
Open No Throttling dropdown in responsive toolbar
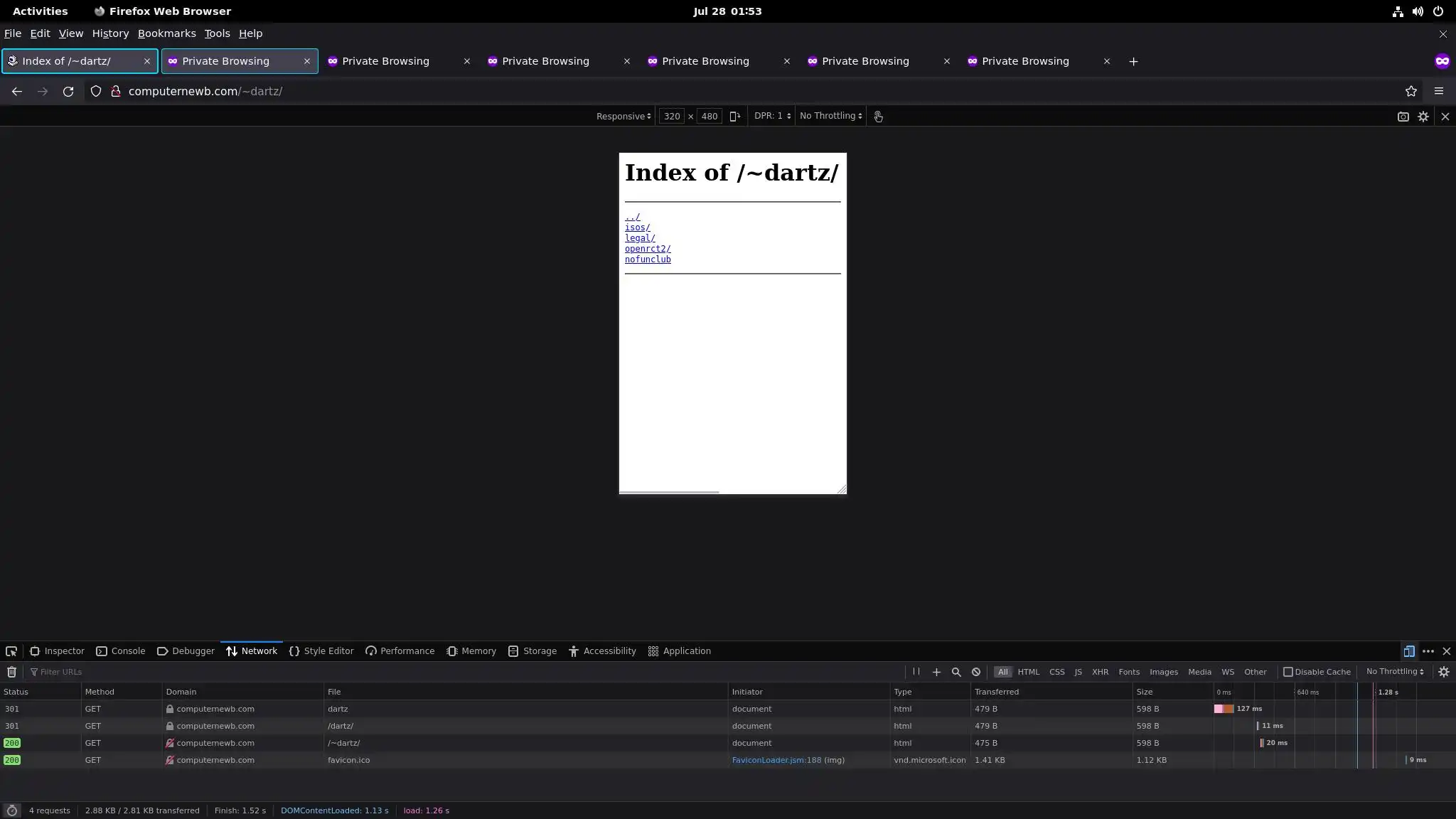830,117
